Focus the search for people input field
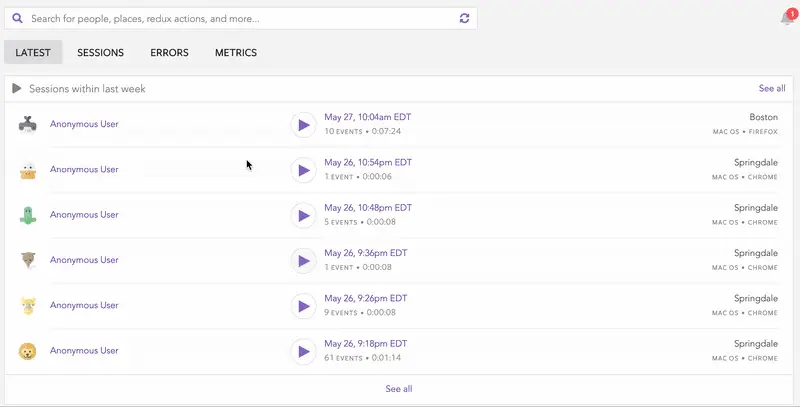This screenshot has width=800, height=407. [240, 19]
